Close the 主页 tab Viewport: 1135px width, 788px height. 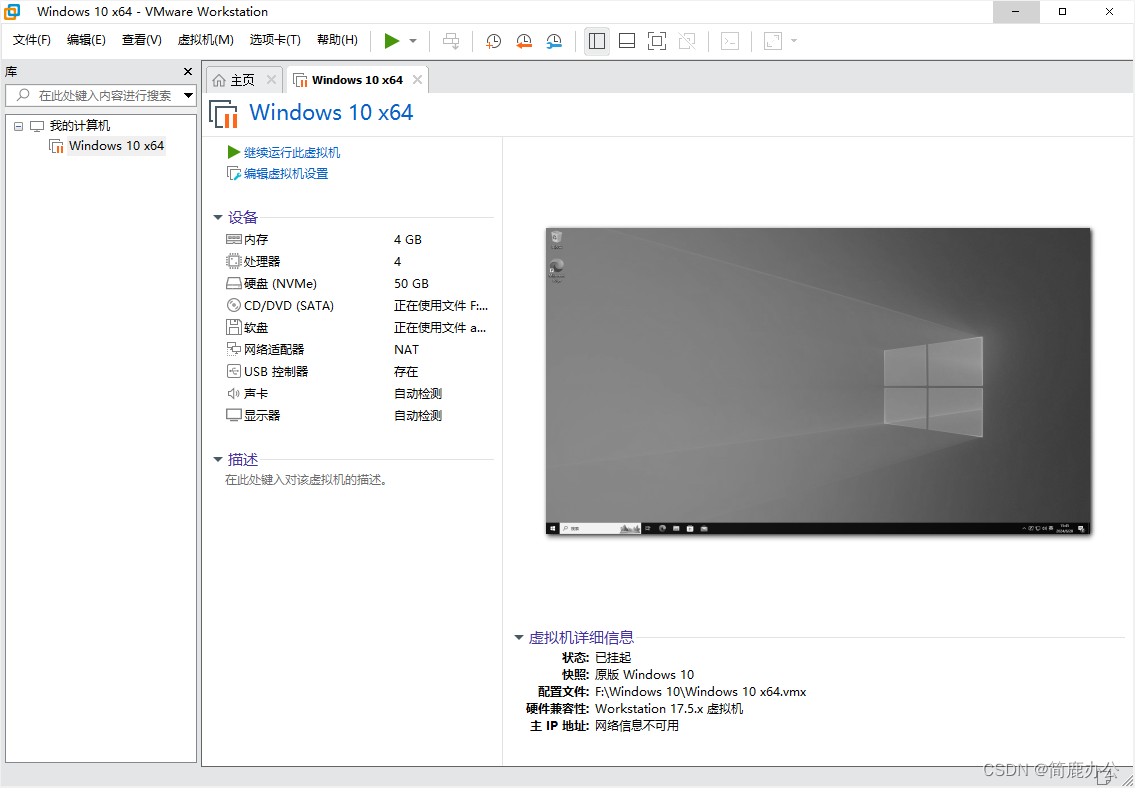[271, 80]
